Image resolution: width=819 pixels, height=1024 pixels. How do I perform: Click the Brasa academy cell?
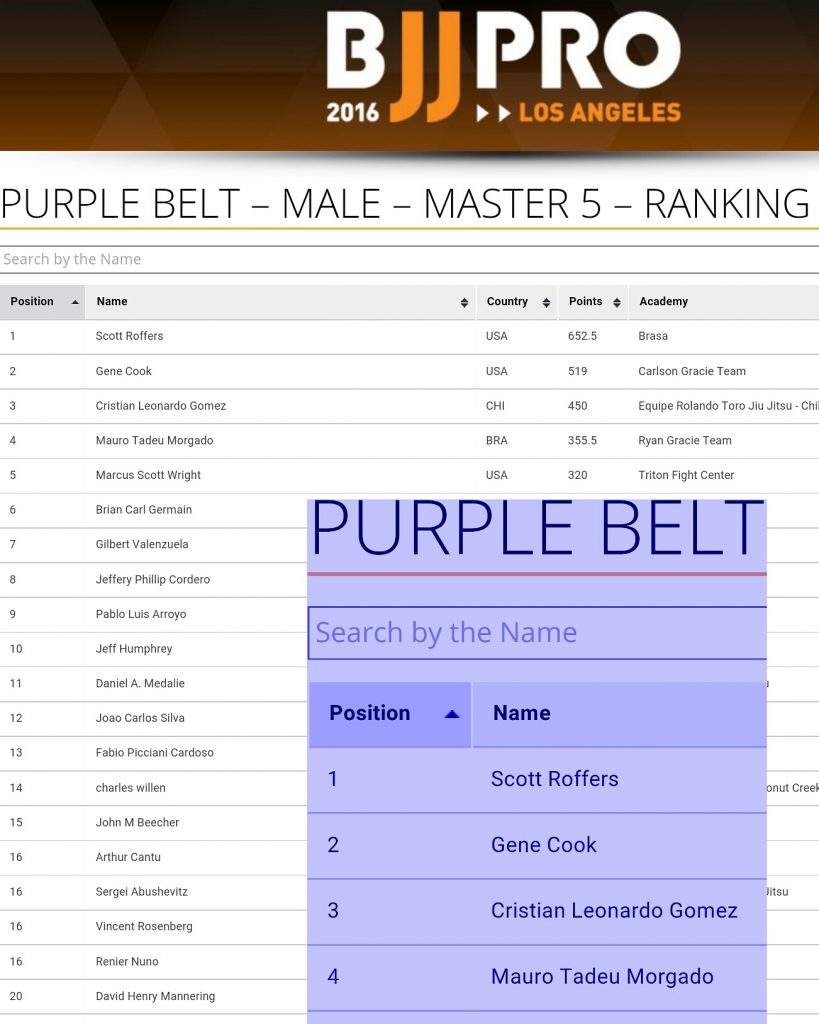tap(653, 336)
